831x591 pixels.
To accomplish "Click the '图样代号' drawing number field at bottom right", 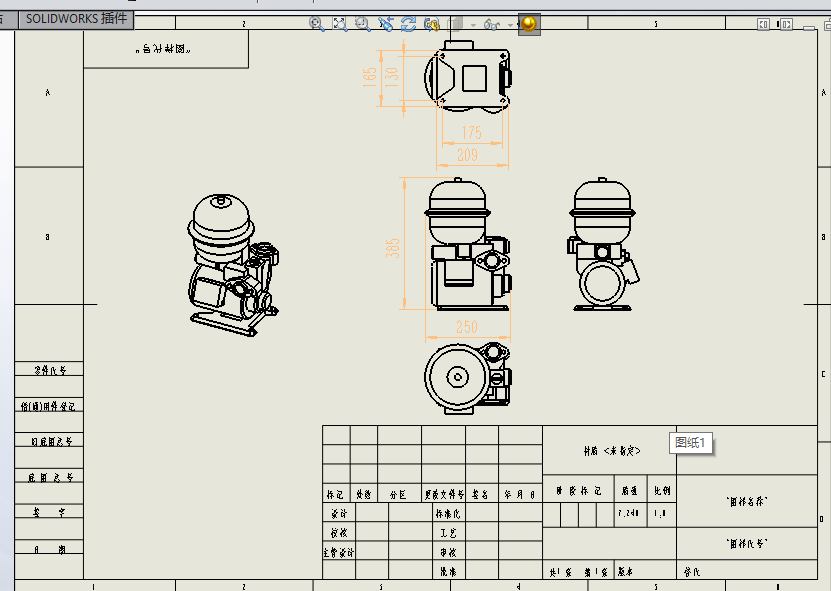I will (747, 544).
